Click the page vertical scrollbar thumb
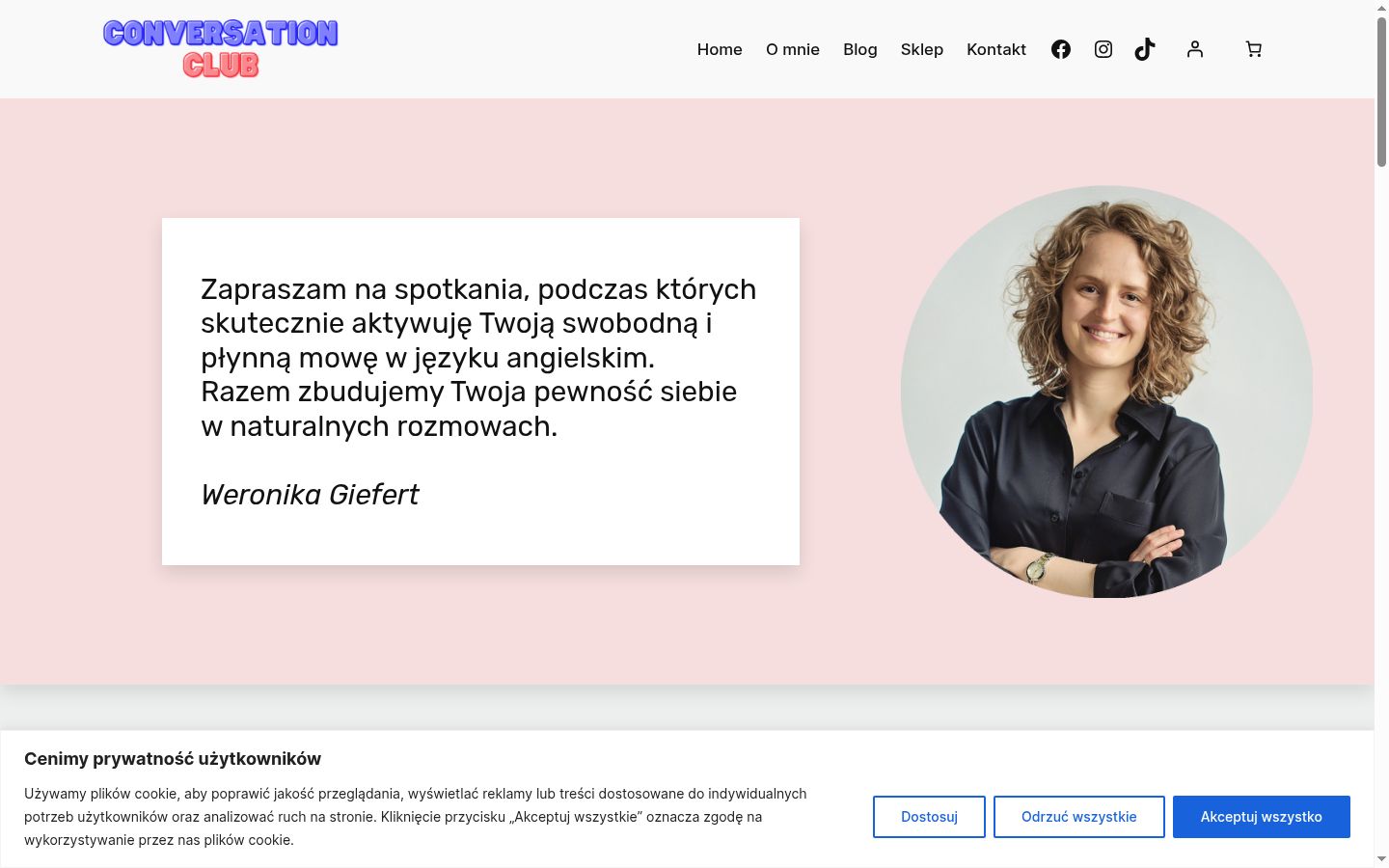This screenshot has height=868, width=1389. [x=1381, y=92]
